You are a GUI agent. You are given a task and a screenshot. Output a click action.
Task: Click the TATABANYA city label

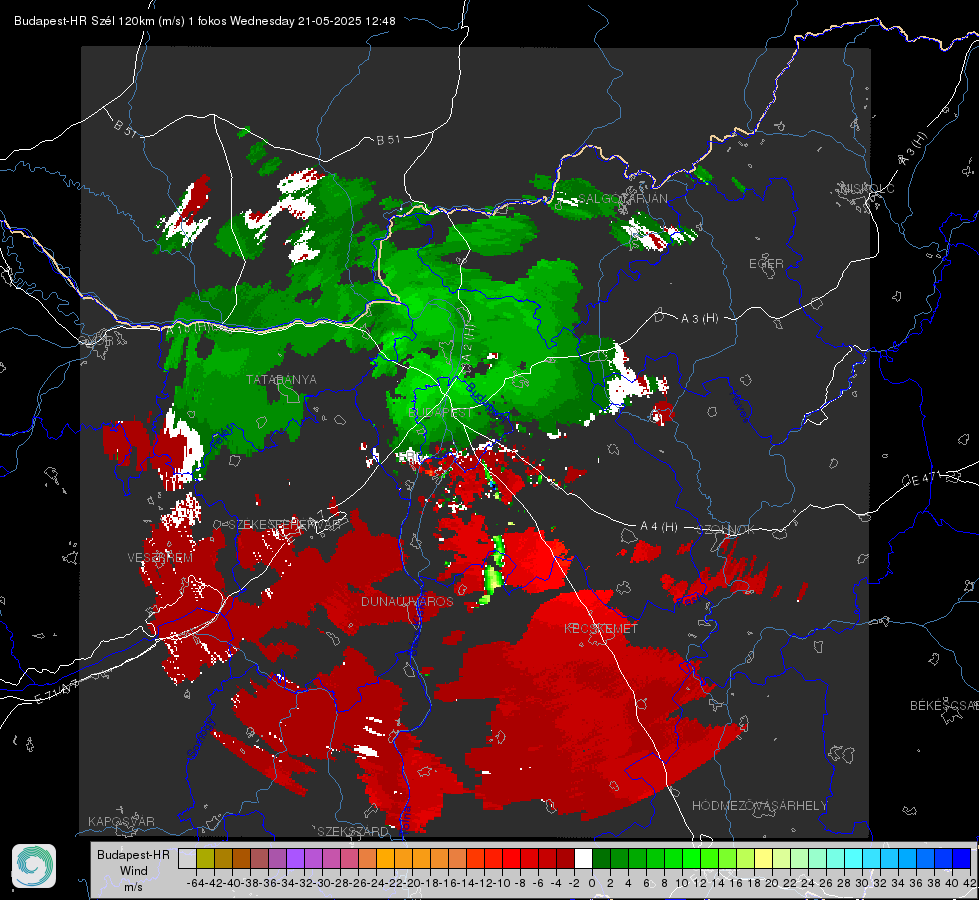[x=281, y=380]
